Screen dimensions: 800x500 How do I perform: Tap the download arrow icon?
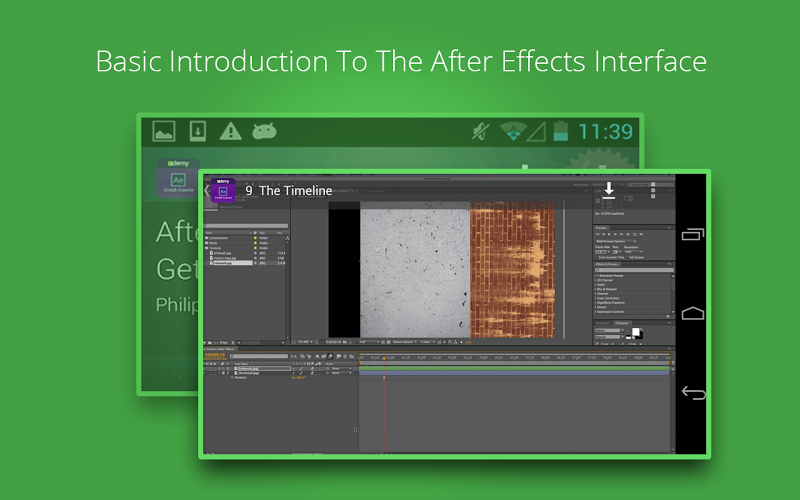click(x=608, y=190)
